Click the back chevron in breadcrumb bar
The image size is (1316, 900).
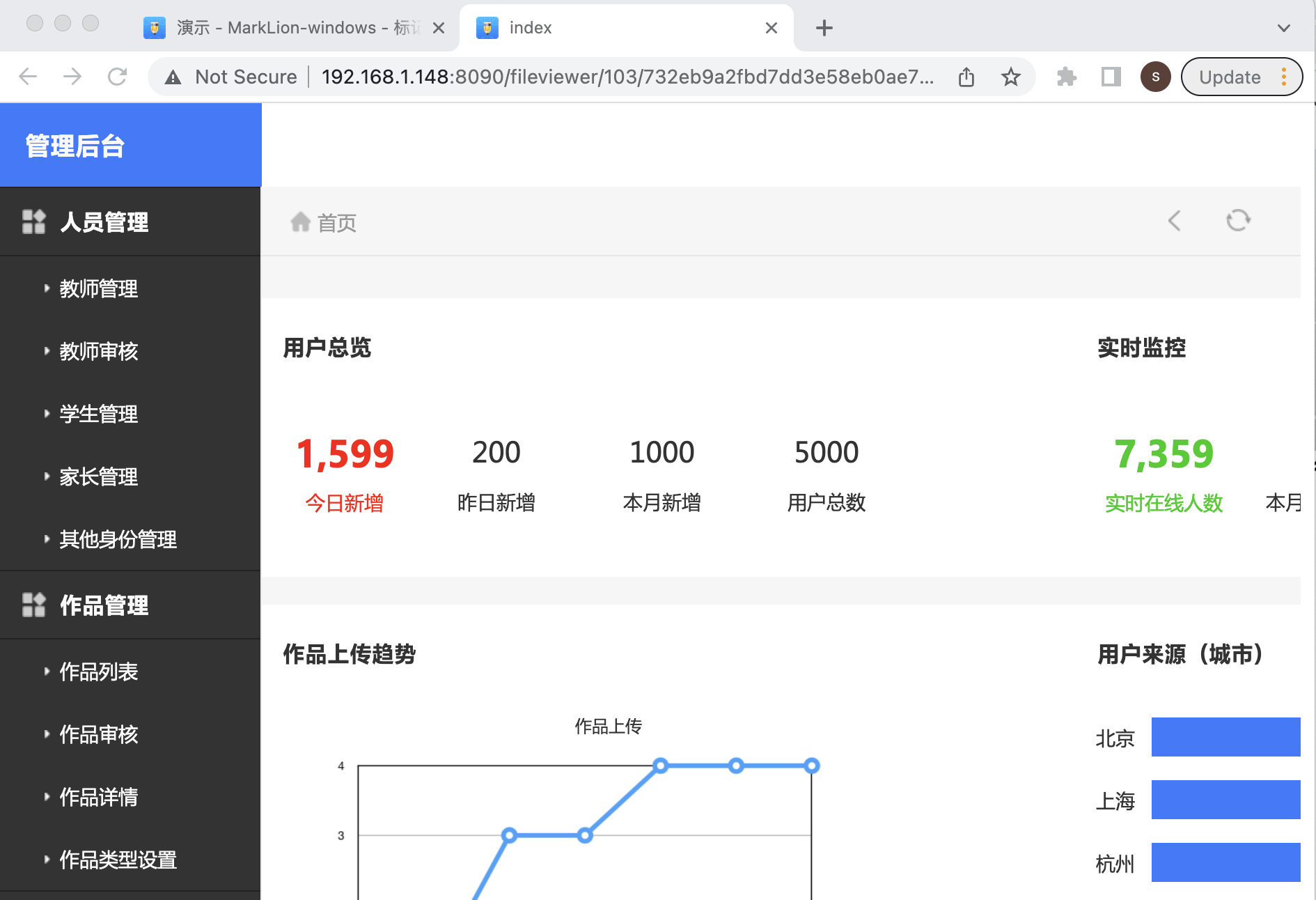click(x=1175, y=221)
